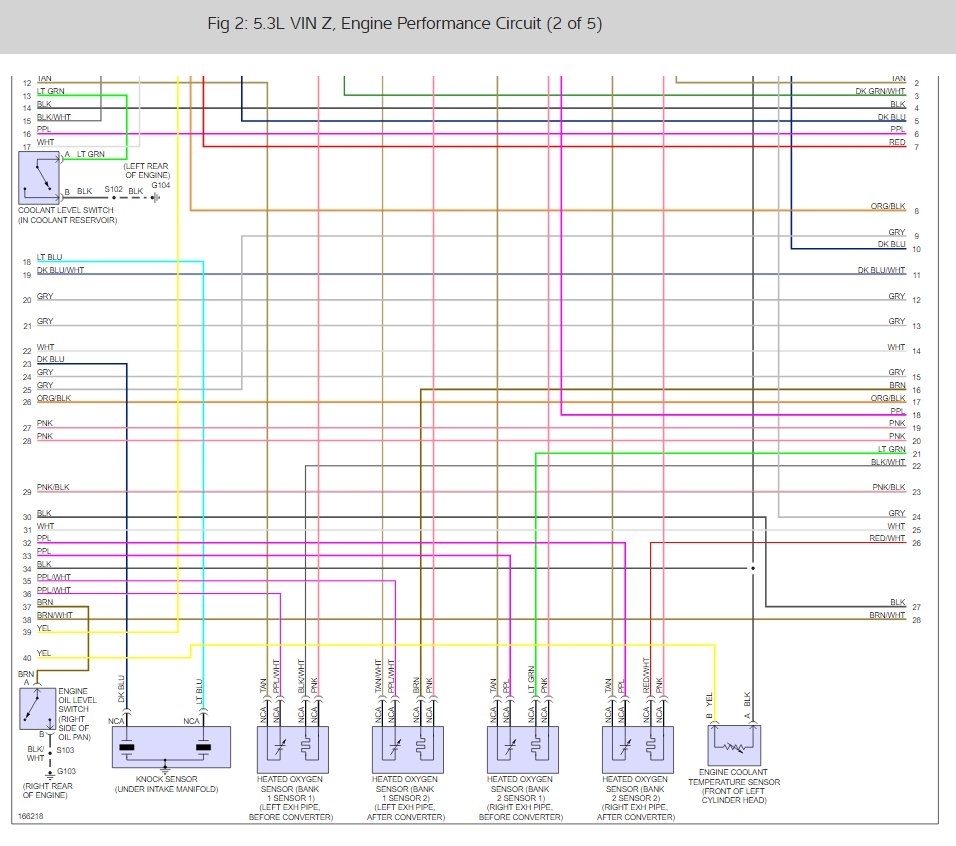Select the Knock Sensor component box
Image resolution: width=956 pixels, height=846 pixels.
pos(171,747)
